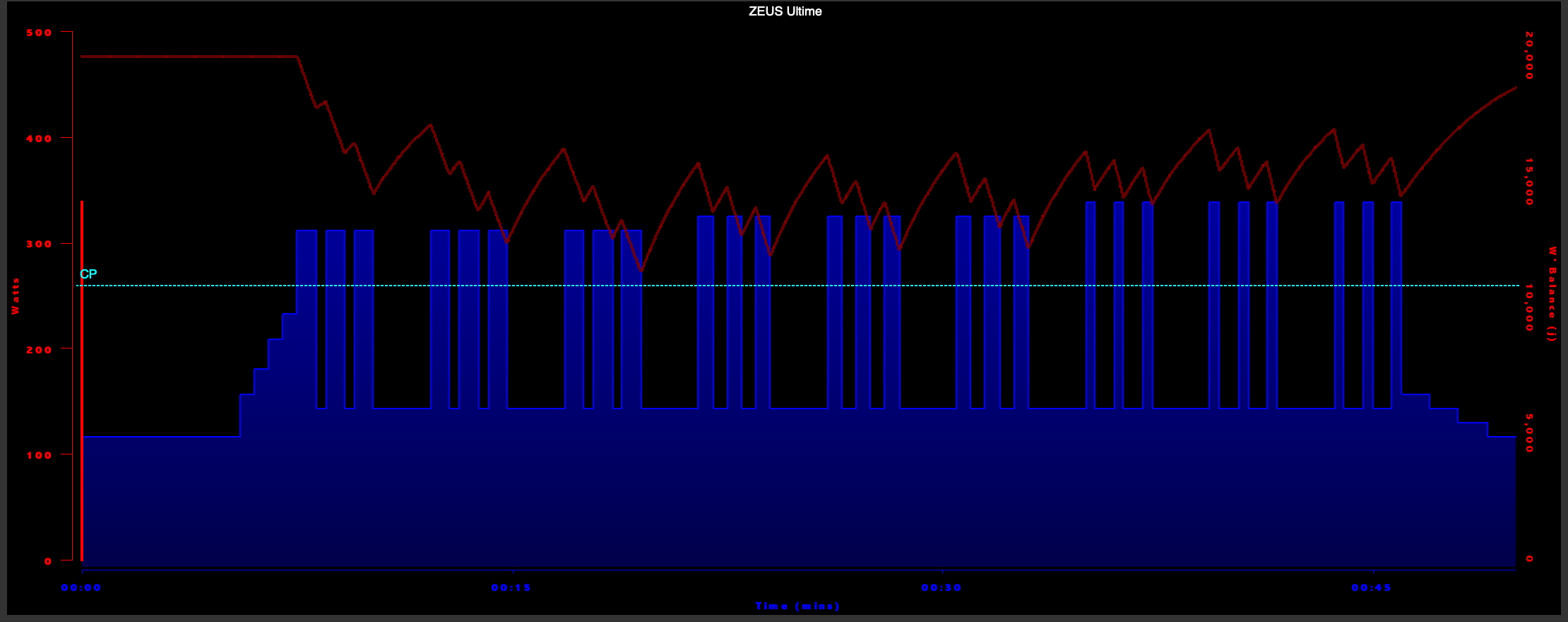Click the 500 watts tick label
1568x622 pixels.
click(x=39, y=33)
